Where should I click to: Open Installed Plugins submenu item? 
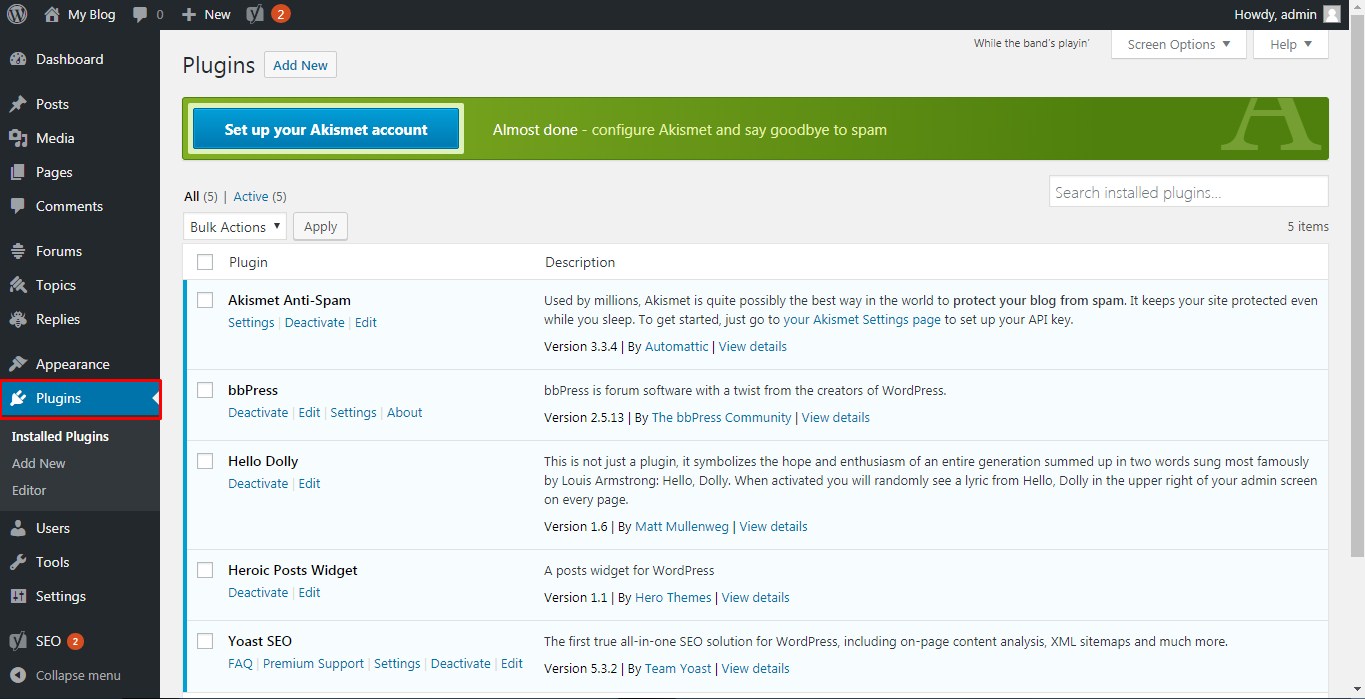pyautogui.click(x=60, y=436)
